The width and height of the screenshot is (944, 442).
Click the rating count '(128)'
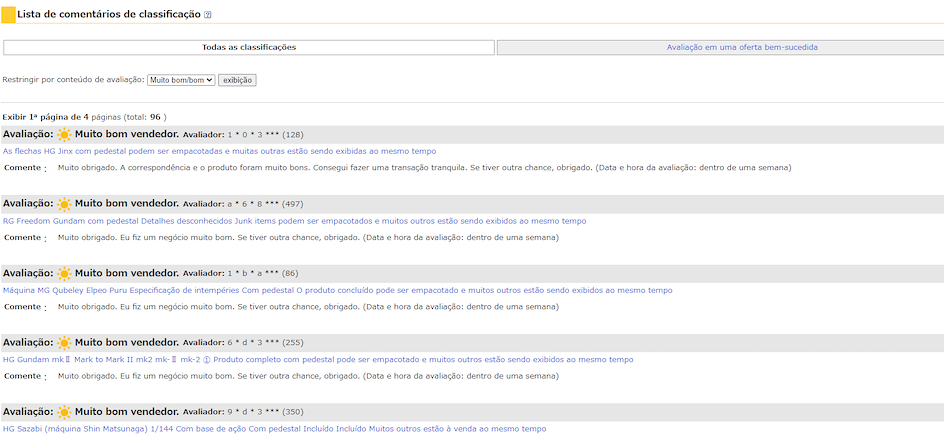coord(293,135)
